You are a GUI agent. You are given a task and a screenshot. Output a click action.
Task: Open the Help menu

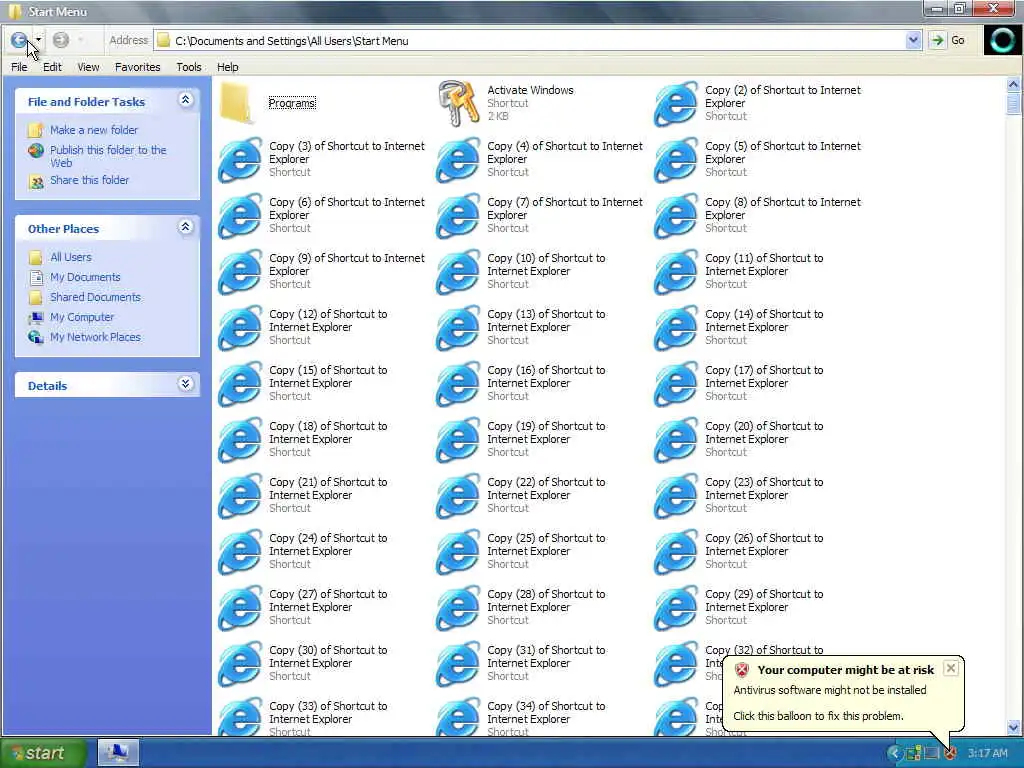click(227, 67)
